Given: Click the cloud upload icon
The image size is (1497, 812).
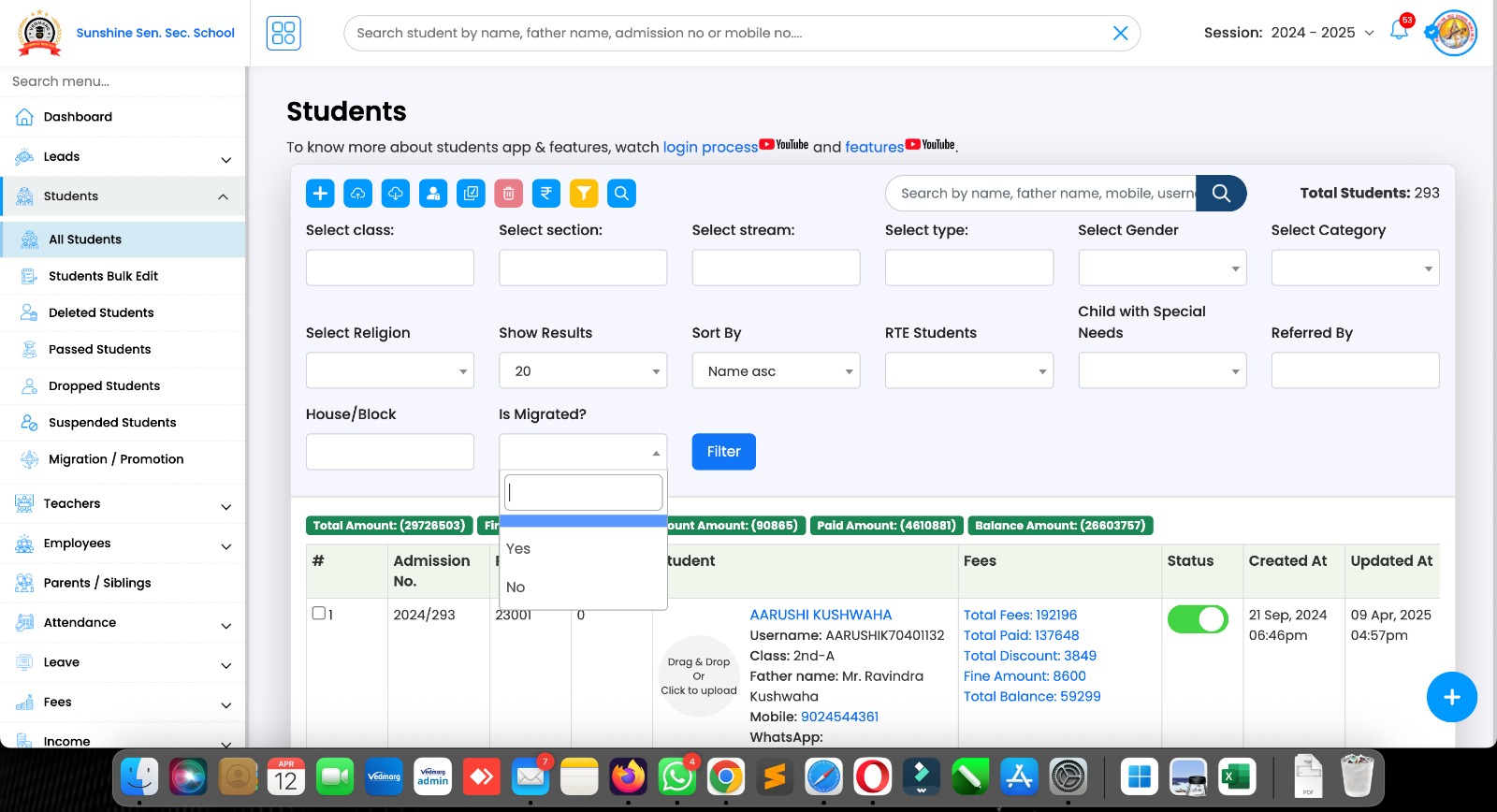Looking at the screenshot, I should click(x=357, y=194).
